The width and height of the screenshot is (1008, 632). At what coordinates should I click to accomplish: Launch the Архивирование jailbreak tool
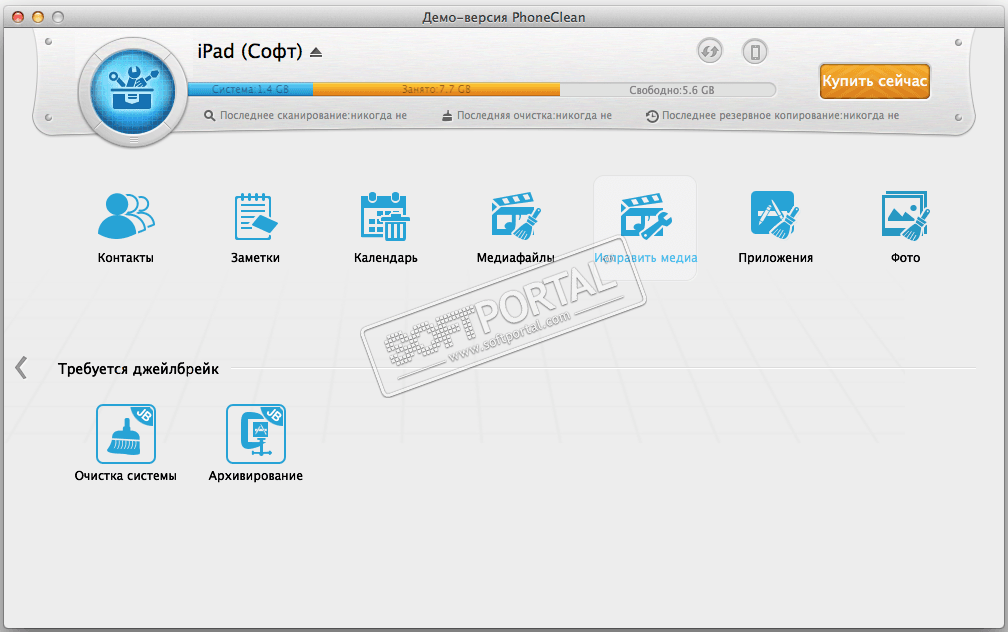pos(256,434)
